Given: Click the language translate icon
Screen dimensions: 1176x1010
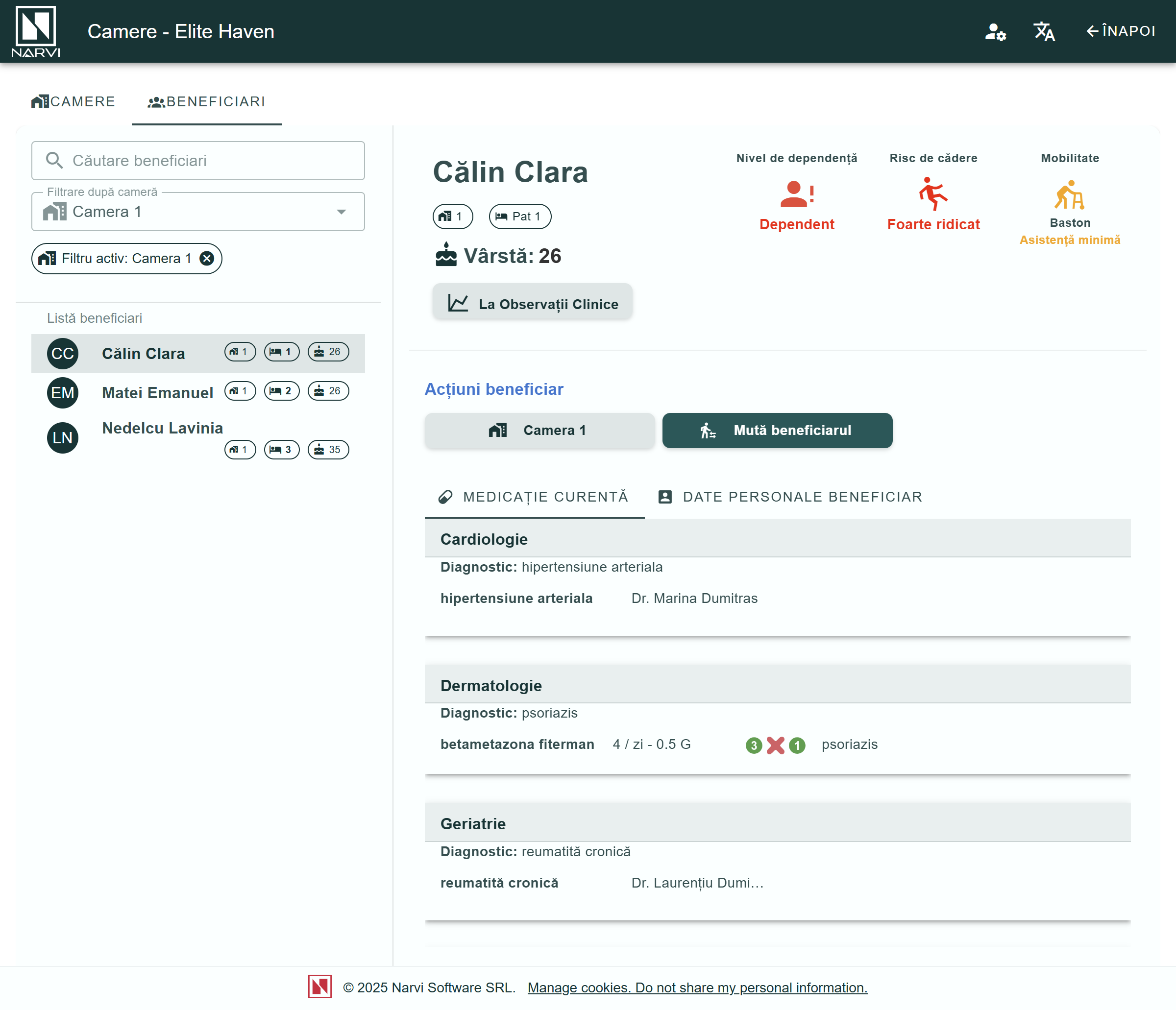Looking at the screenshot, I should click(x=1044, y=31).
